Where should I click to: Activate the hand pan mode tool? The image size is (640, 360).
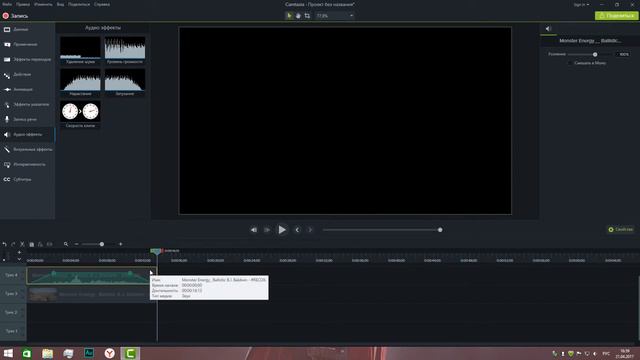(298, 16)
